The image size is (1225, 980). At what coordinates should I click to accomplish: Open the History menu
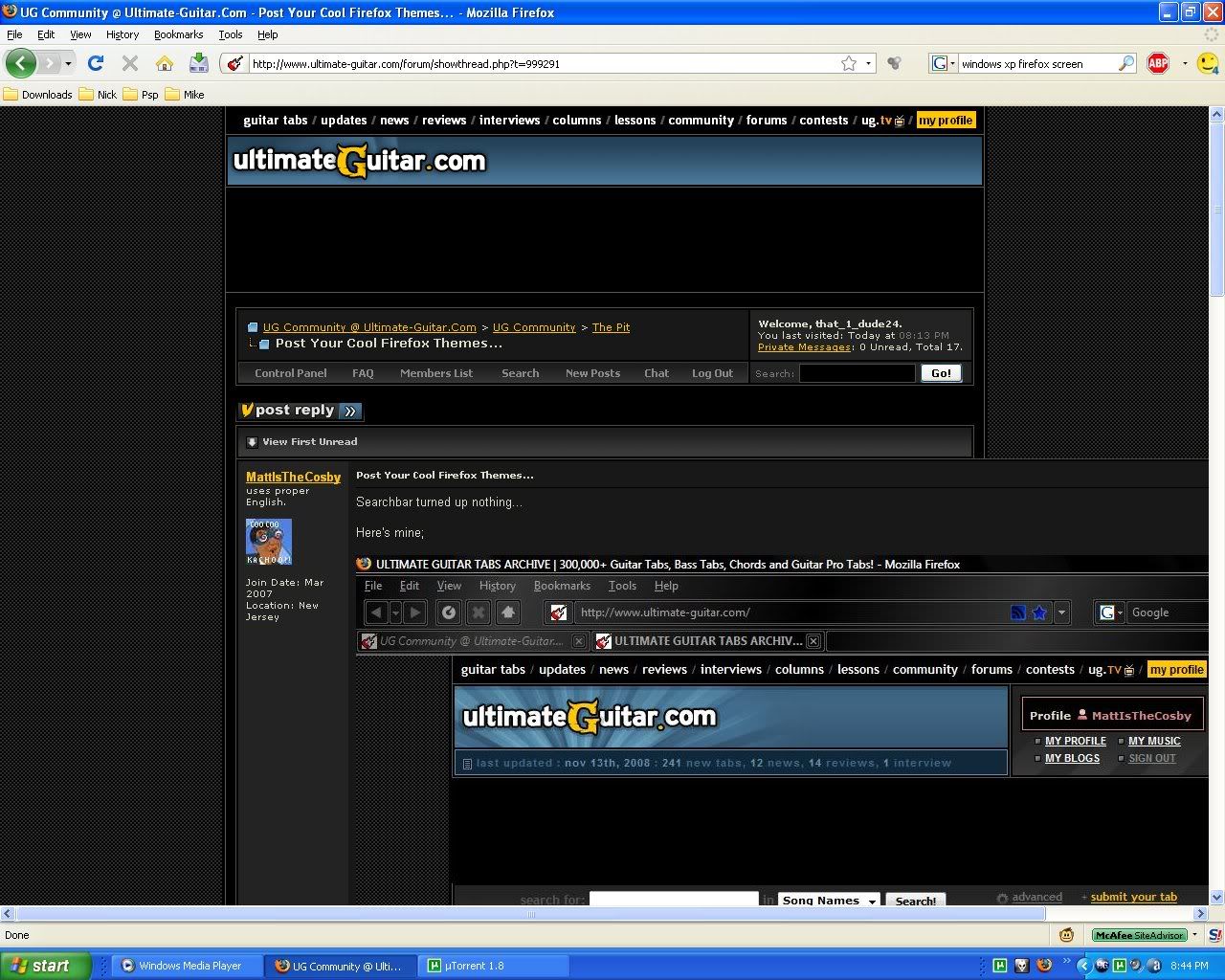[122, 34]
